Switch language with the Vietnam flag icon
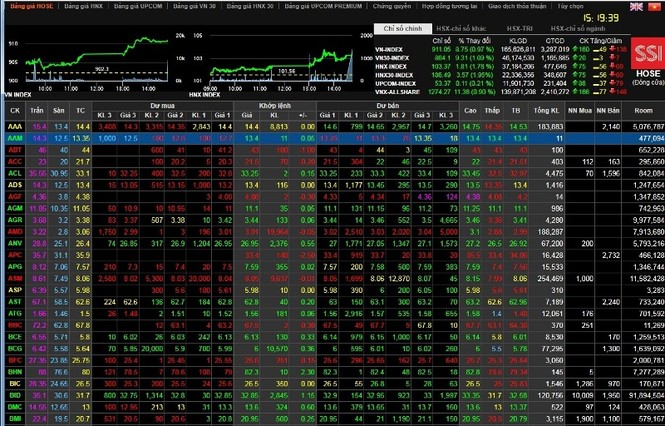This screenshot has height=426, width=665. coord(654,6)
